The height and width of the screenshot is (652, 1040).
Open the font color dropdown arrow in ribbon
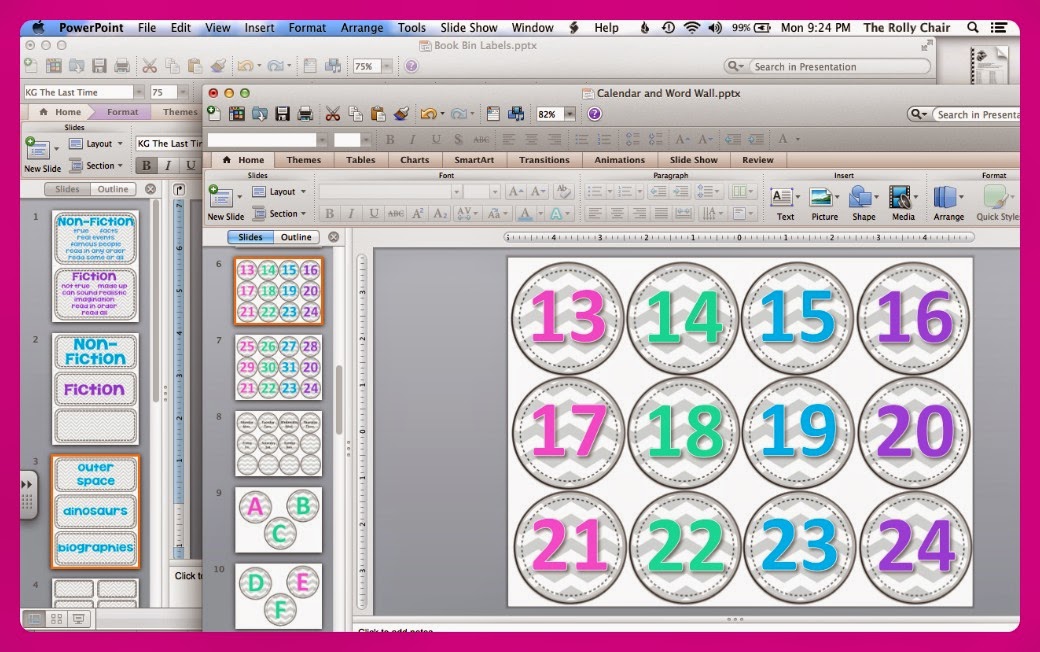coord(541,214)
